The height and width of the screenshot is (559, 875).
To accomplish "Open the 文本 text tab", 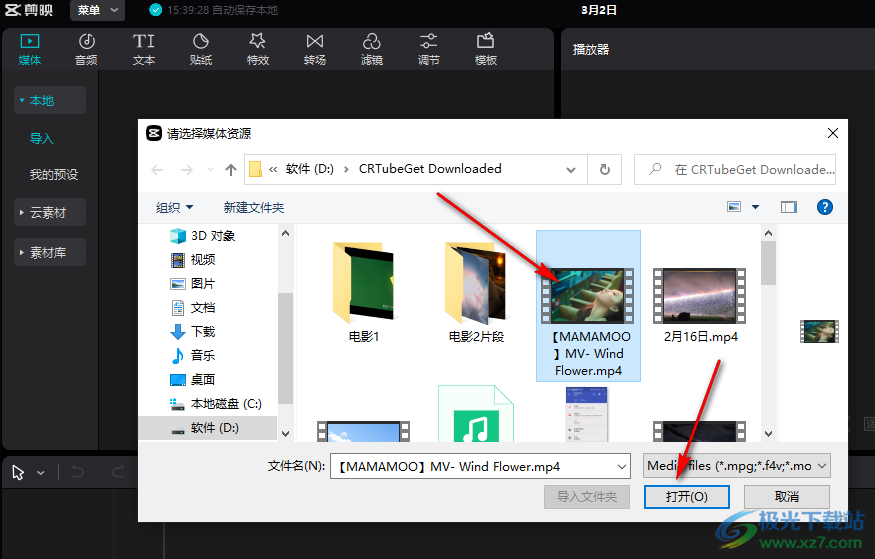I will click(x=143, y=49).
